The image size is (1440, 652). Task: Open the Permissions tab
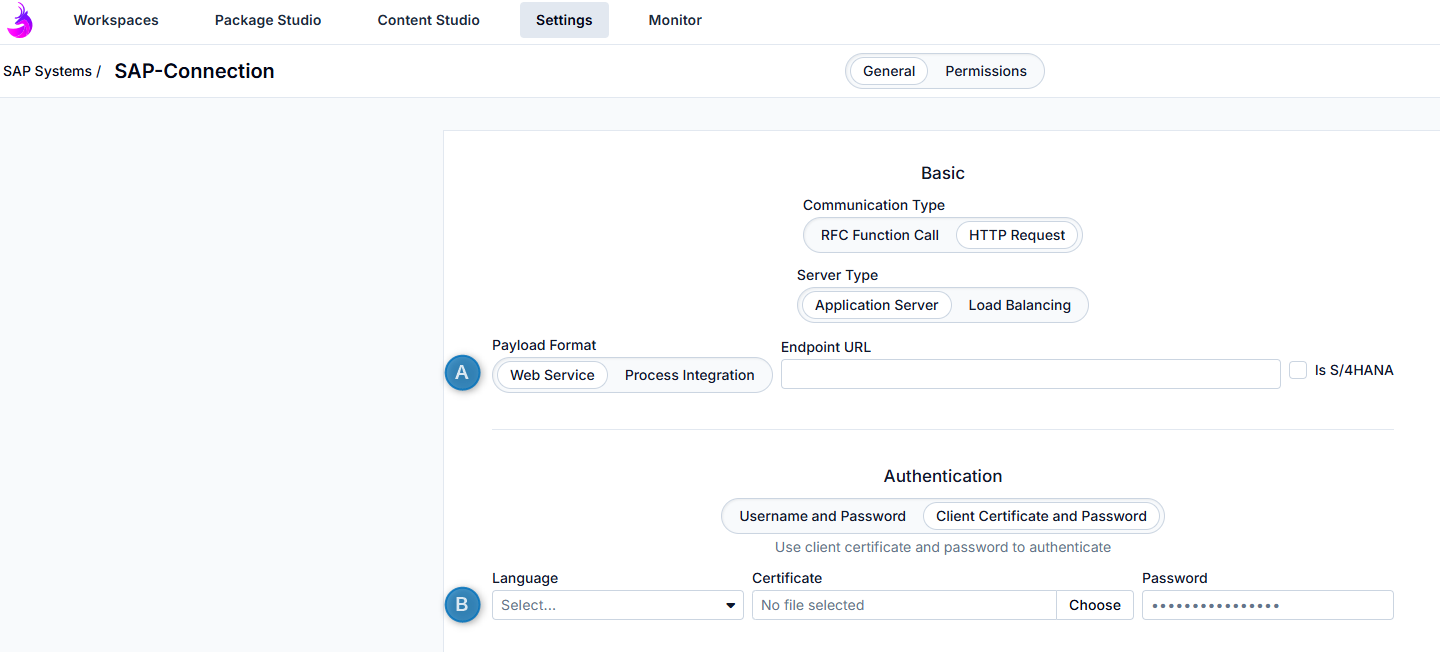(986, 71)
